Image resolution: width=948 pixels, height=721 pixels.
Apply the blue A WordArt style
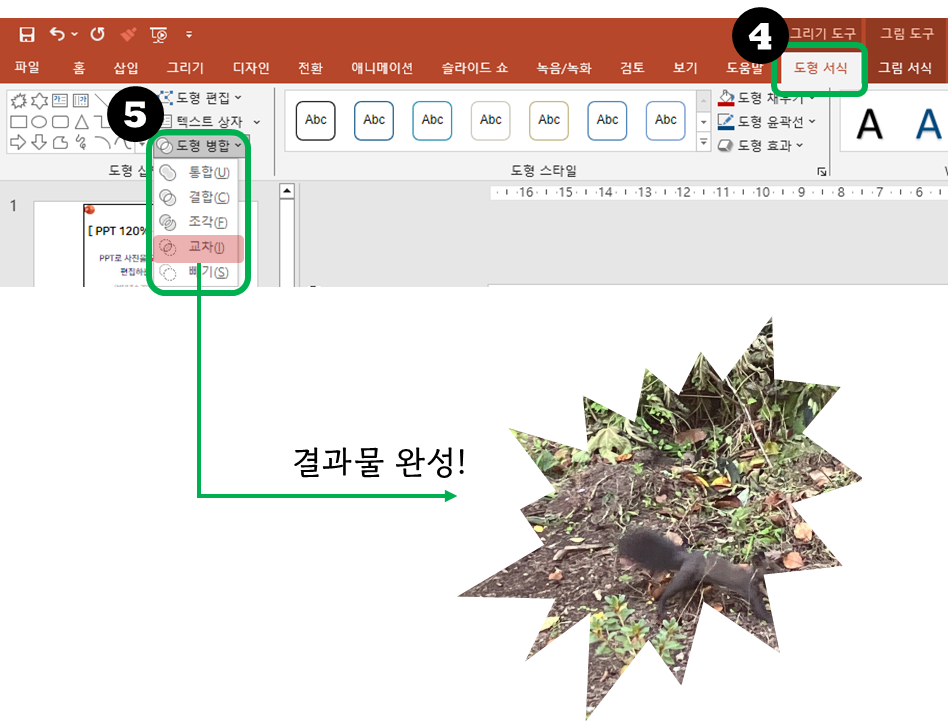(929, 124)
